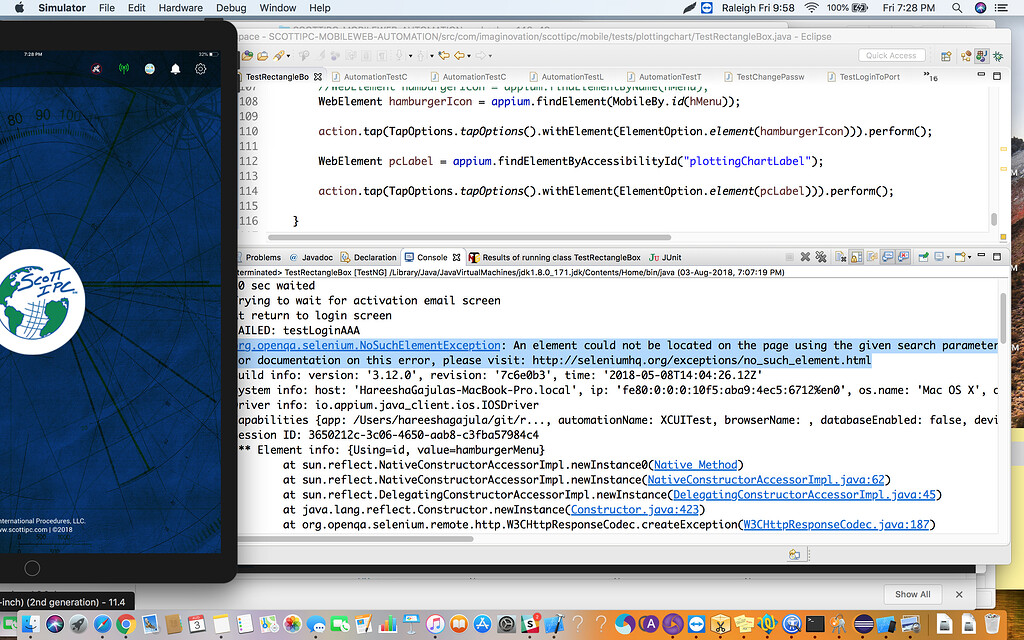This screenshot has width=1024, height=640.
Task: Clear the Console output
Action: 840,257
